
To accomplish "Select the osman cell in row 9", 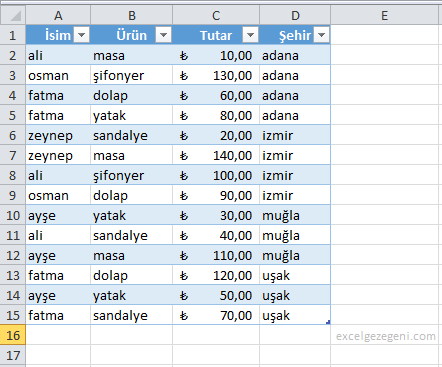I will click(x=58, y=195).
